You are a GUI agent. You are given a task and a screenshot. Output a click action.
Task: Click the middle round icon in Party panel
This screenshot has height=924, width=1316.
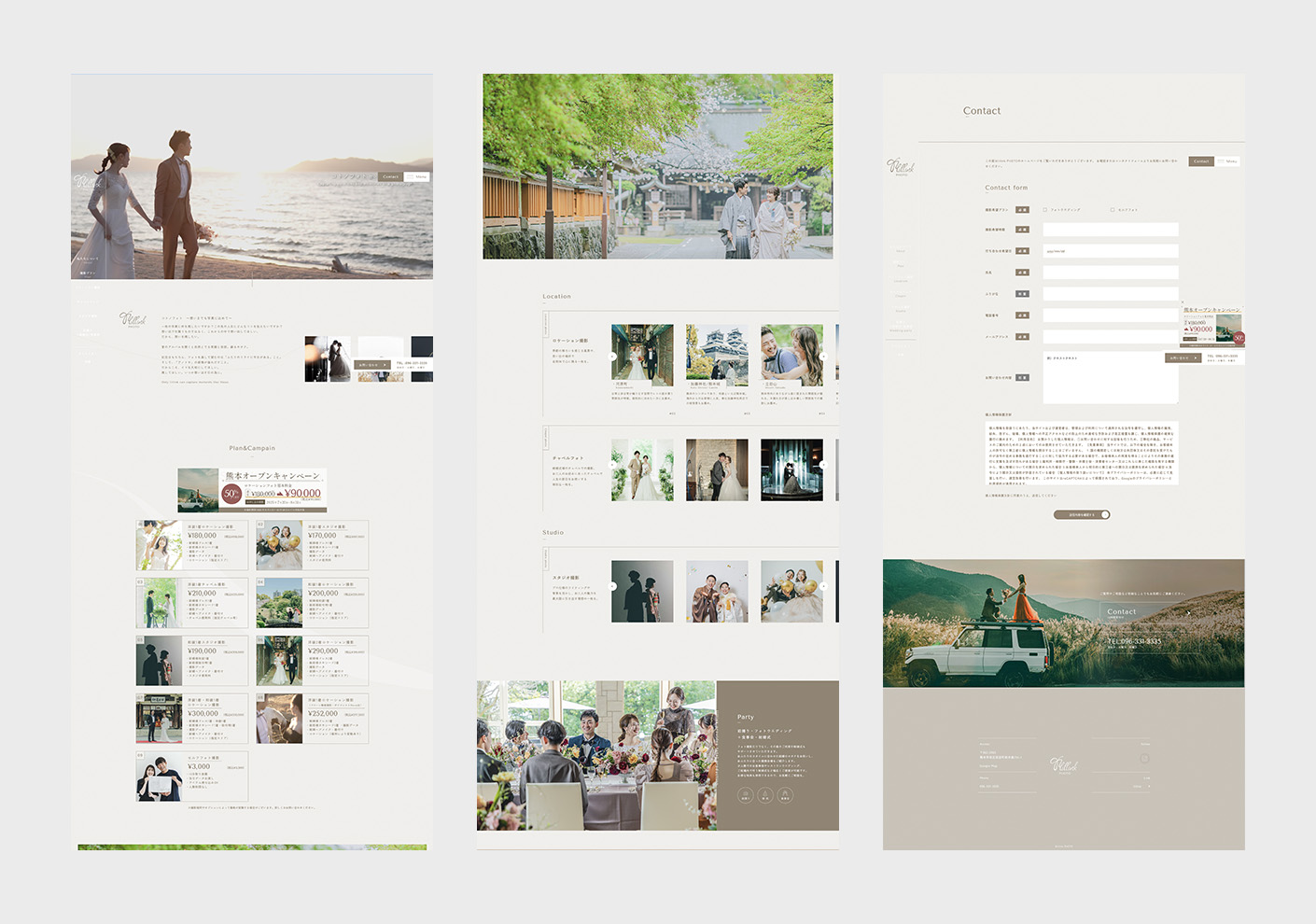click(764, 795)
